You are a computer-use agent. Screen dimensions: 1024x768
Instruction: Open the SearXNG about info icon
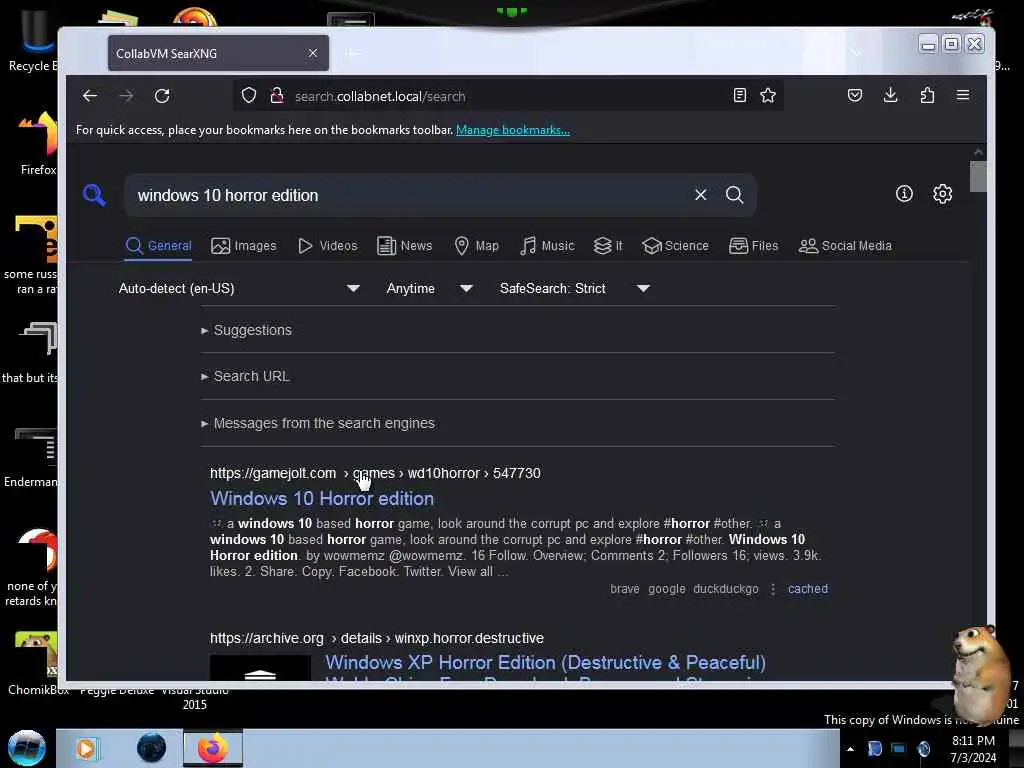coord(904,193)
